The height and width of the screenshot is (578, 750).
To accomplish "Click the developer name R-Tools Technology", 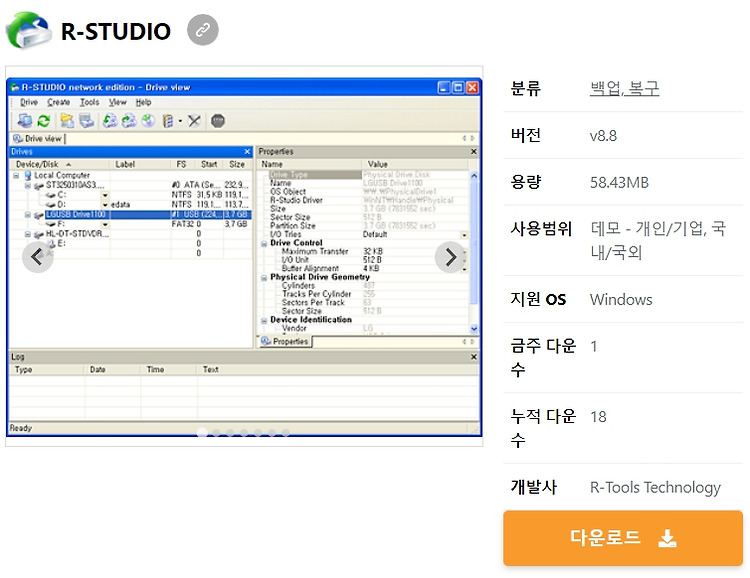I will click(655, 487).
